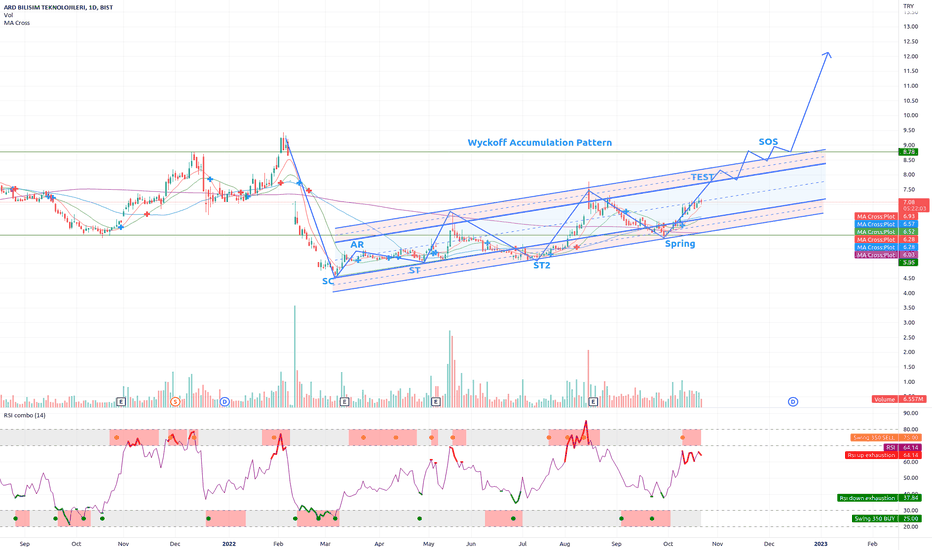
Task: Click the purple RSI 64.14 label
Action: (902, 448)
